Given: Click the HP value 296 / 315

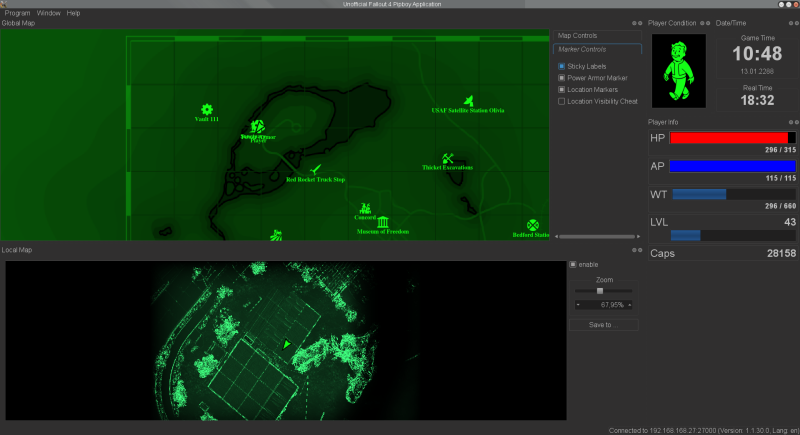Looking at the screenshot, I should pos(780,150).
